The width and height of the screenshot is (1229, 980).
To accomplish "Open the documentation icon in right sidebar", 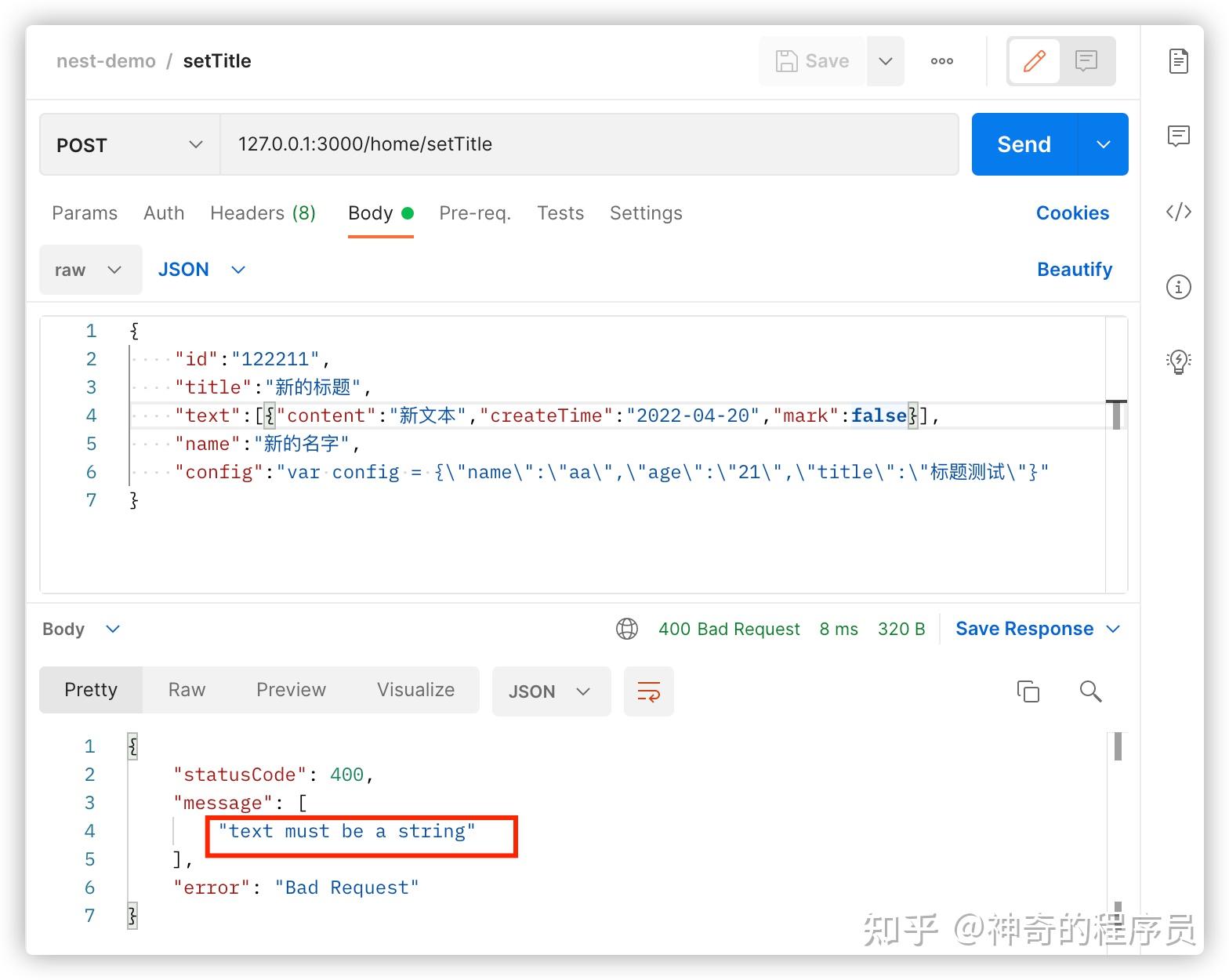I will tap(1178, 61).
